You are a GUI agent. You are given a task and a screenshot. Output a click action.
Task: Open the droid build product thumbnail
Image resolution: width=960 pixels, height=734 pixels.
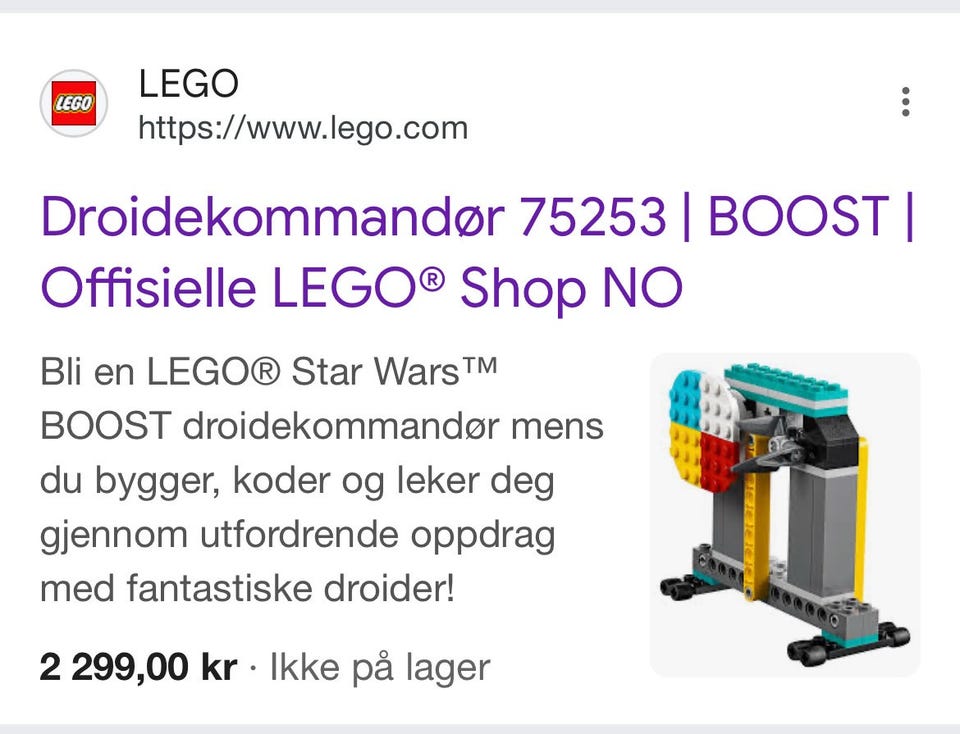(x=784, y=514)
